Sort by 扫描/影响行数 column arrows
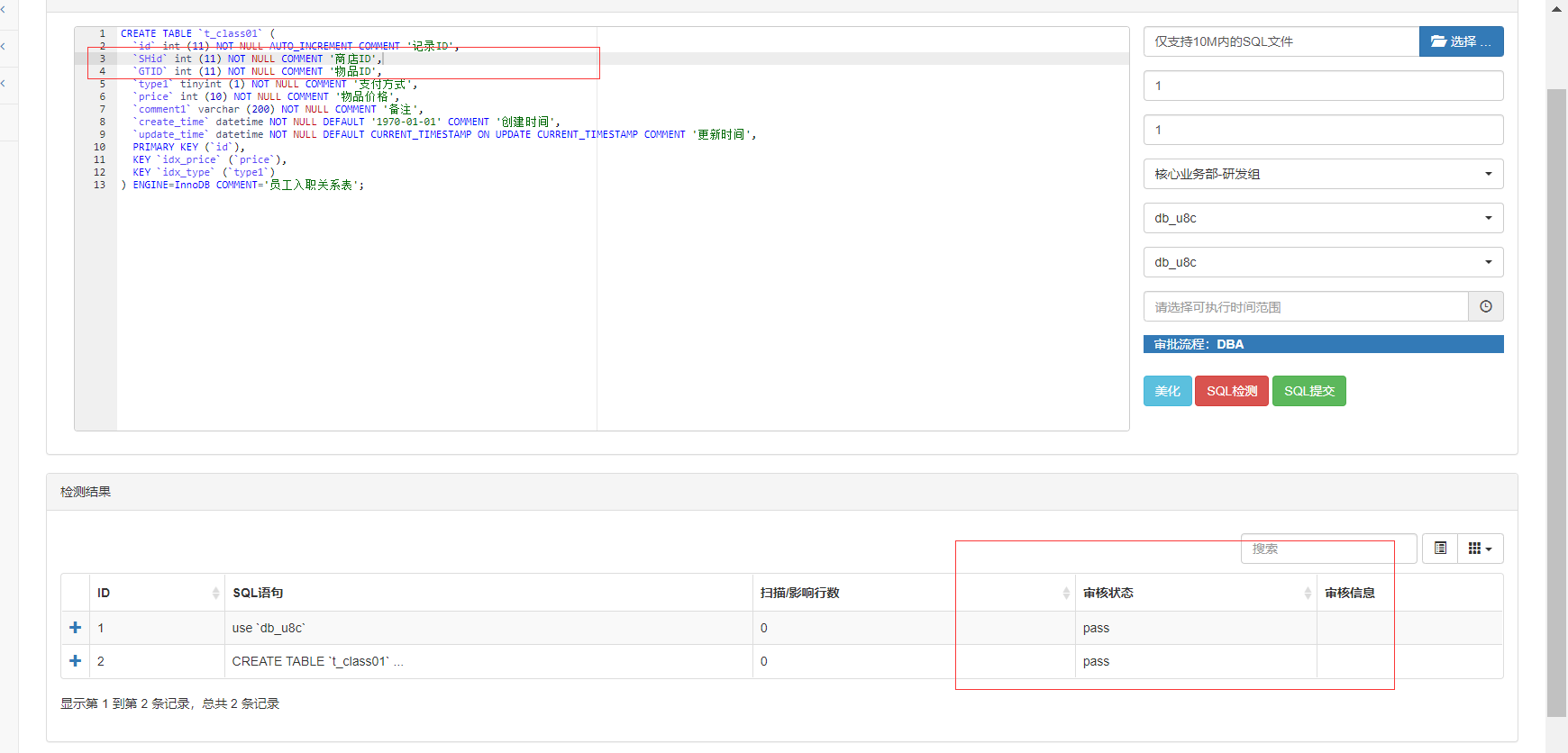 (x=1066, y=593)
